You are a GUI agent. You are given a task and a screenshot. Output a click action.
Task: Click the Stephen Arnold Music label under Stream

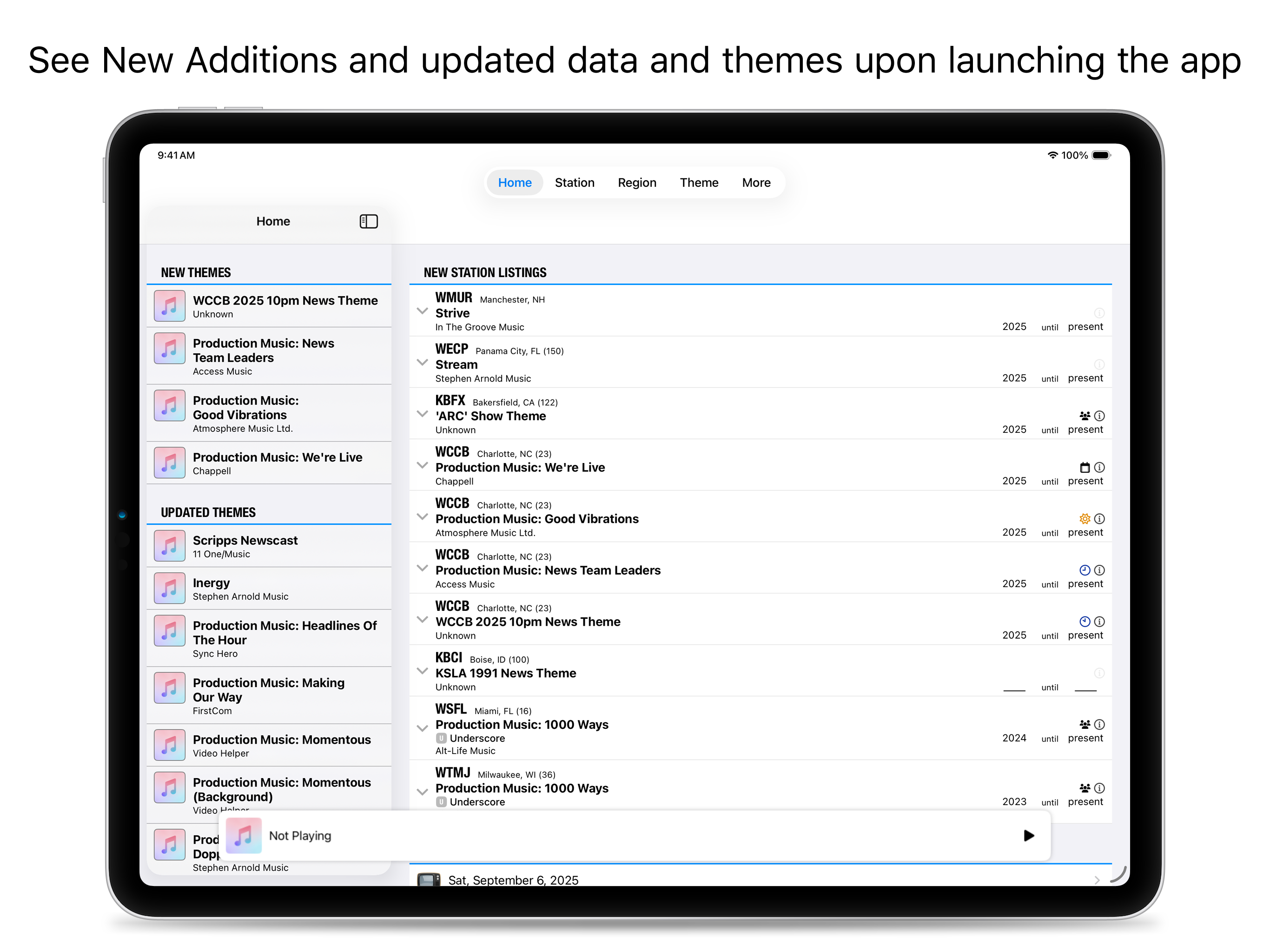[483, 379]
